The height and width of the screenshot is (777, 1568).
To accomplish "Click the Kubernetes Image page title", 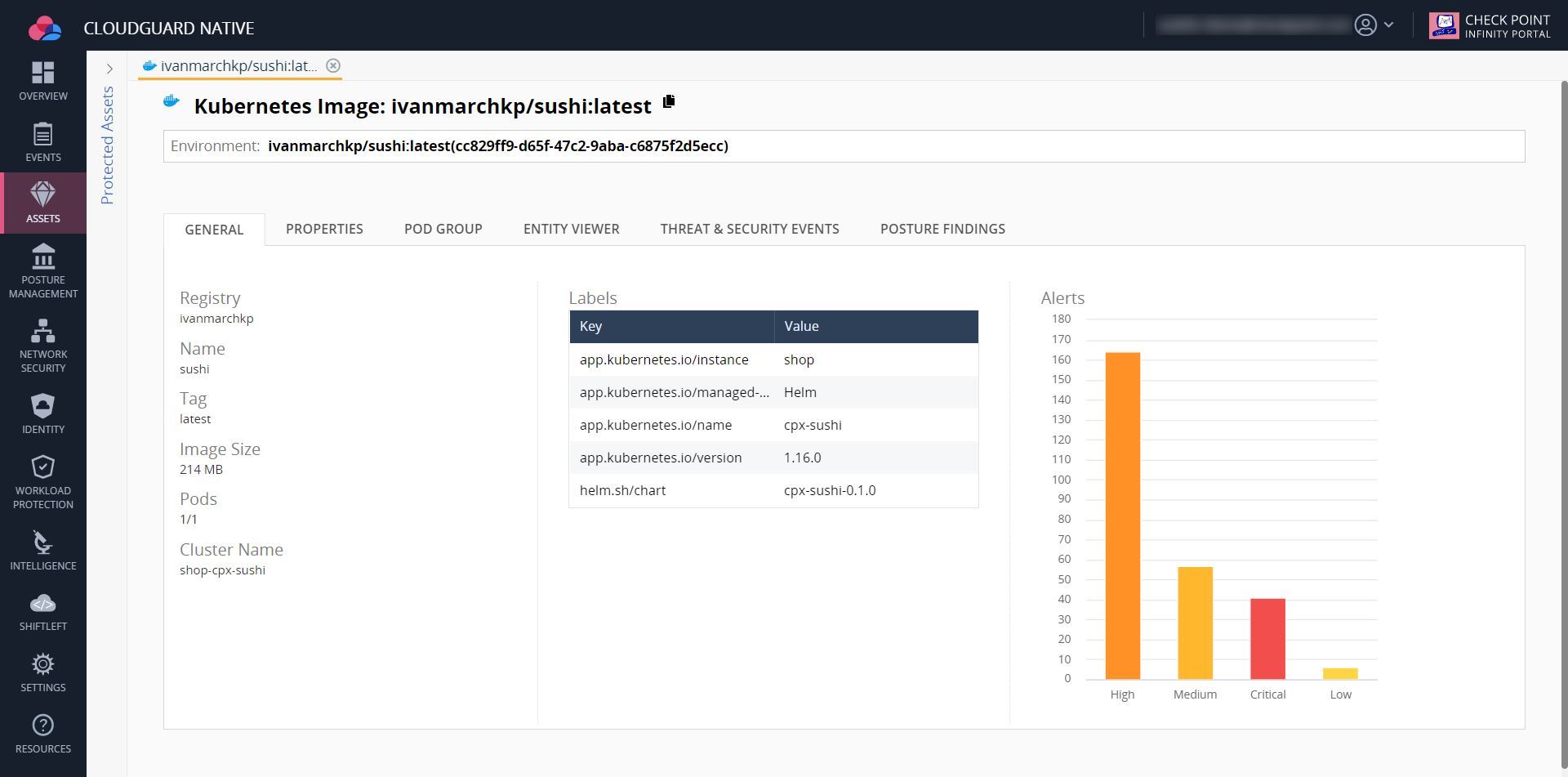I will click(423, 106).
